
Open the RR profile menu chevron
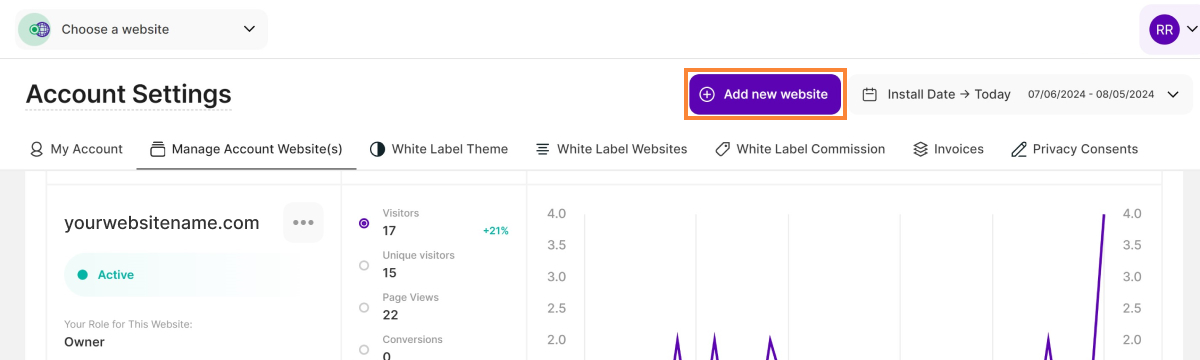pos(1191,30)
